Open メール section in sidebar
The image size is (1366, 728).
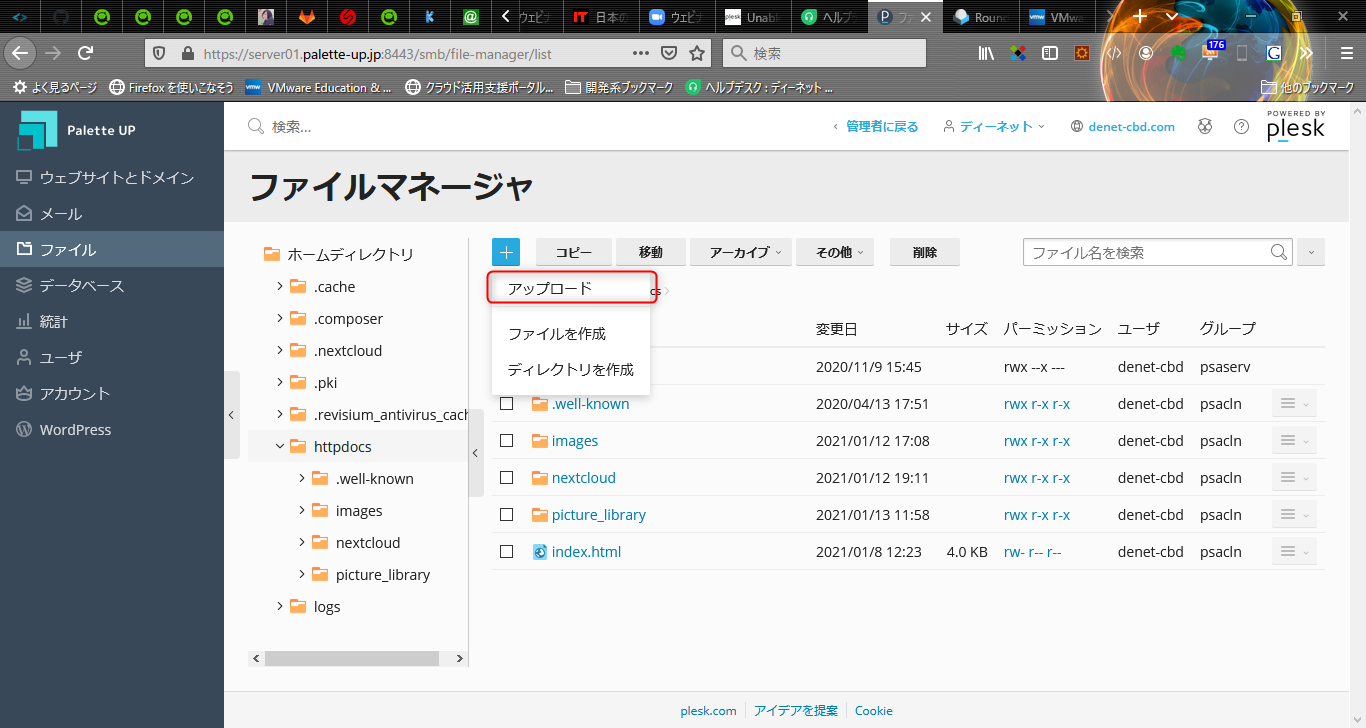[x=112, y=213]
